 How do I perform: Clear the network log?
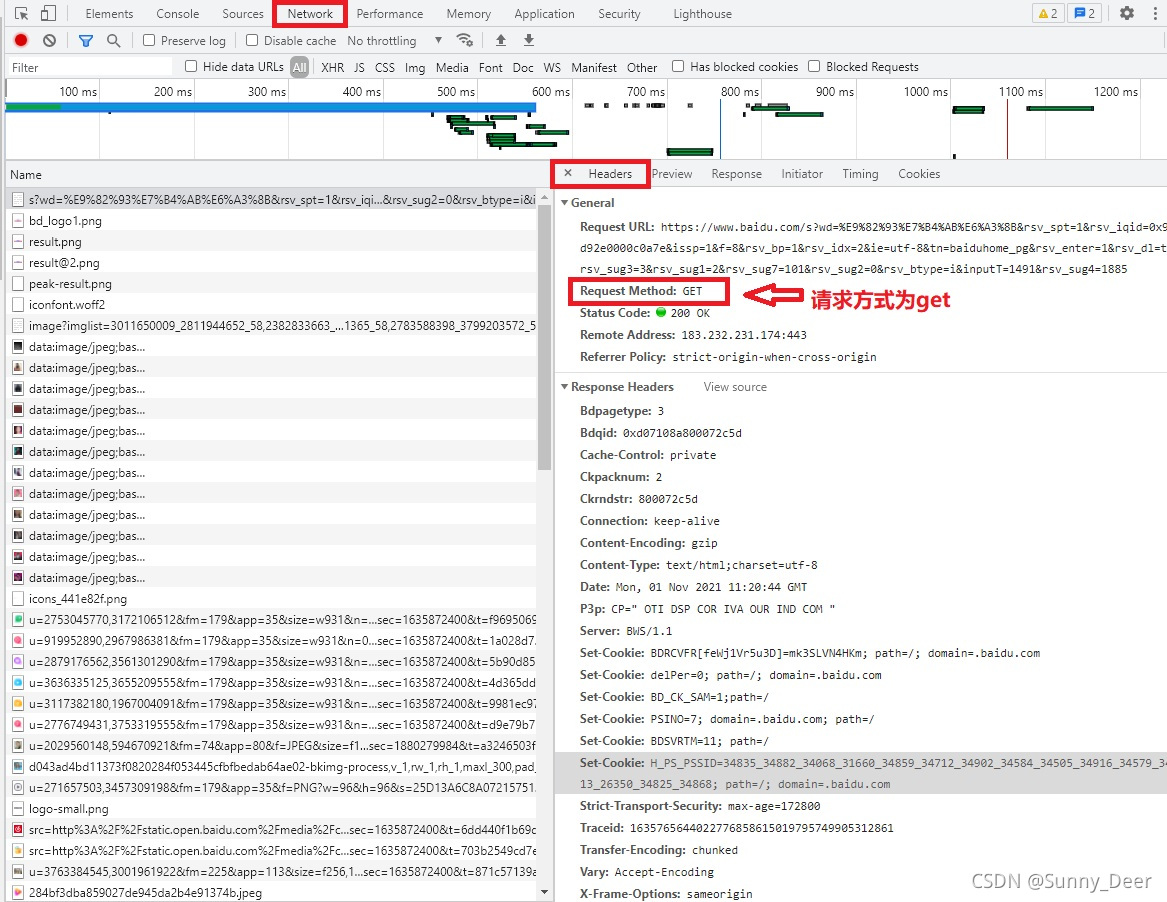49,40
